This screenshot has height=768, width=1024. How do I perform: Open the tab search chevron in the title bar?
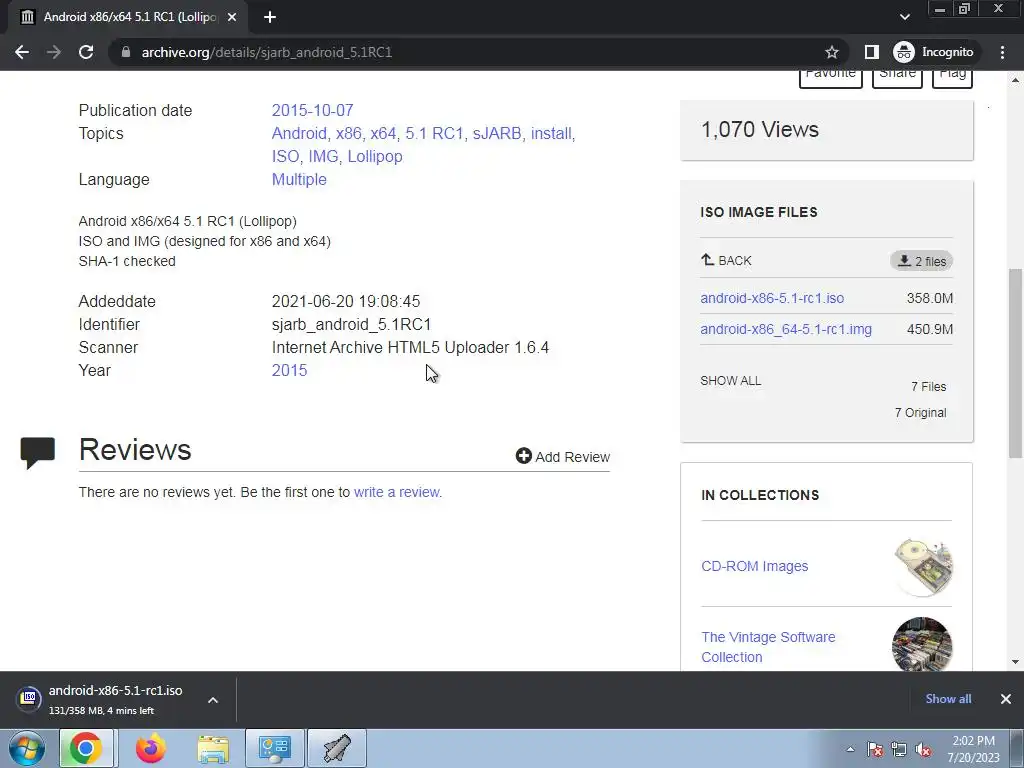[x=904, y=17]
